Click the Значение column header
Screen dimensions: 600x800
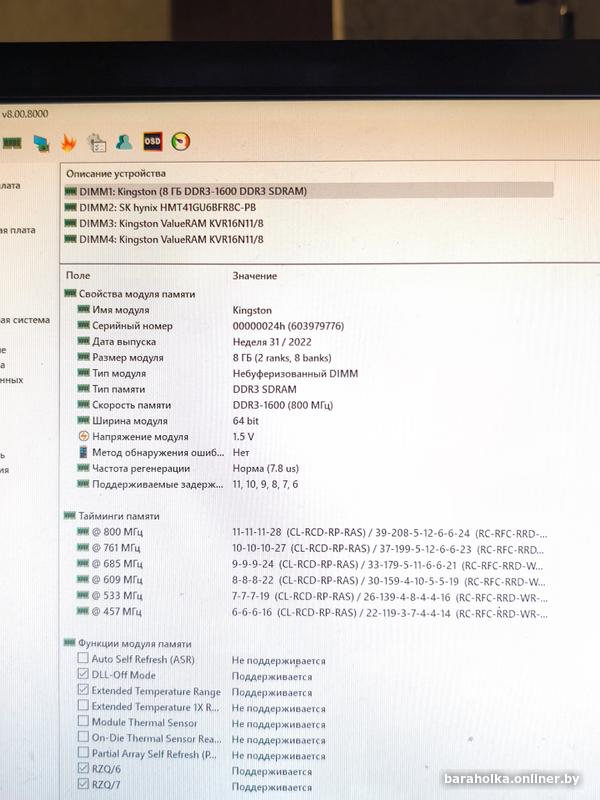click(x=255, y=276)
